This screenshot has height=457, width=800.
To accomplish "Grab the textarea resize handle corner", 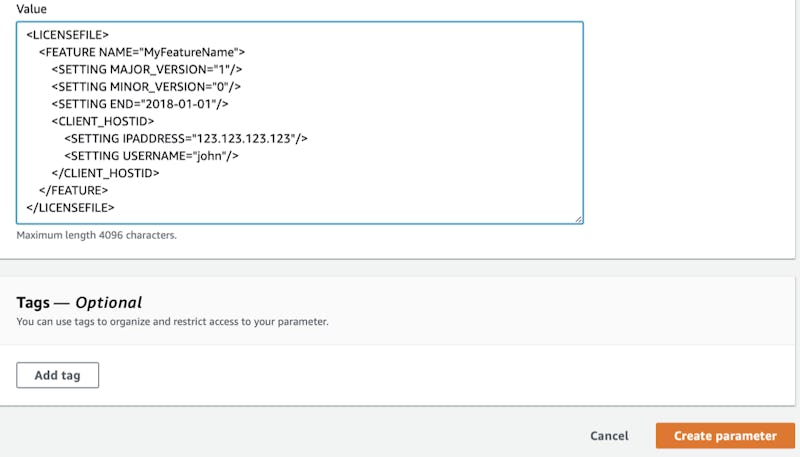I will tap(578, 218).
